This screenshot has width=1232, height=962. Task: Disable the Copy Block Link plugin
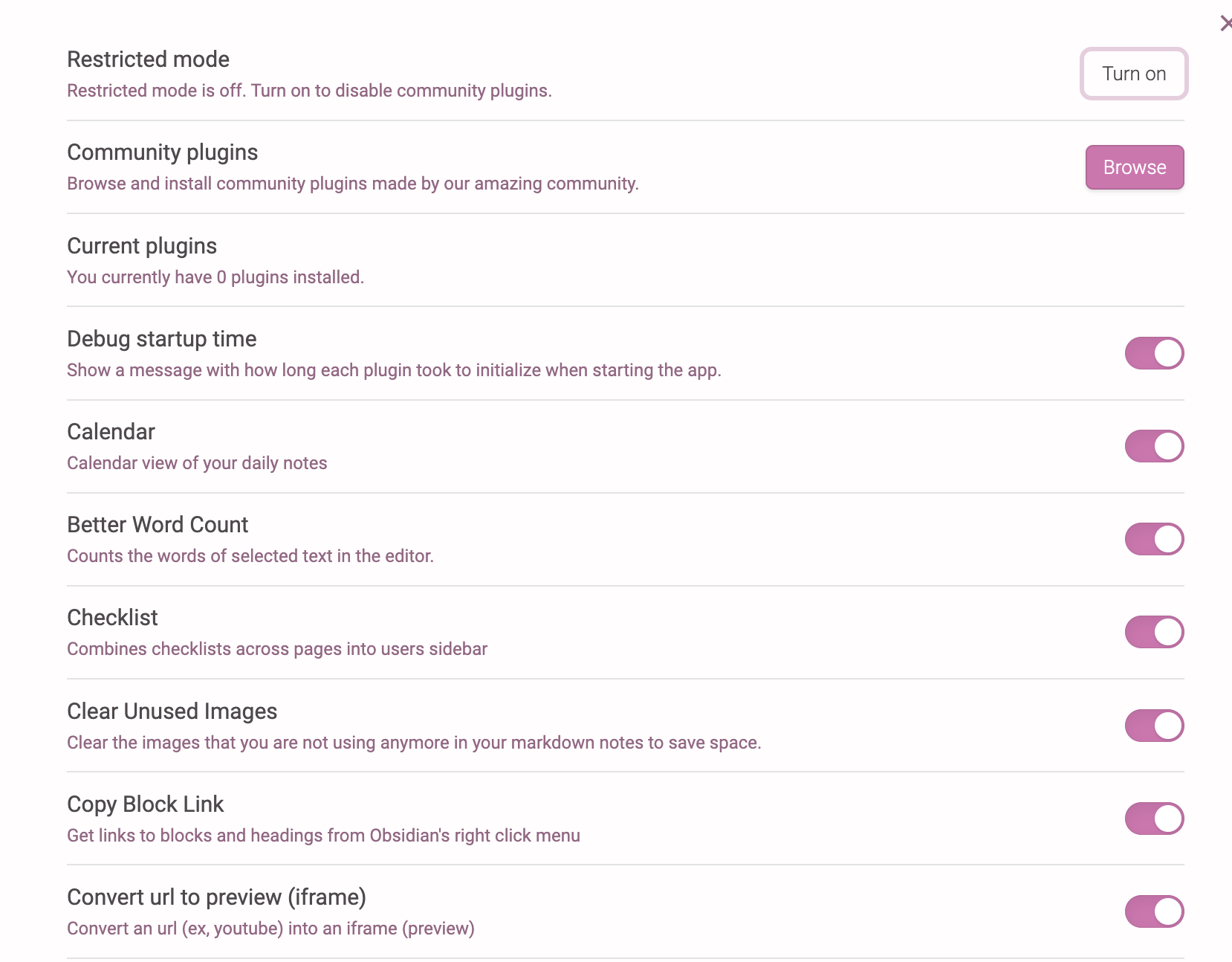click(x=1154, y=819)
